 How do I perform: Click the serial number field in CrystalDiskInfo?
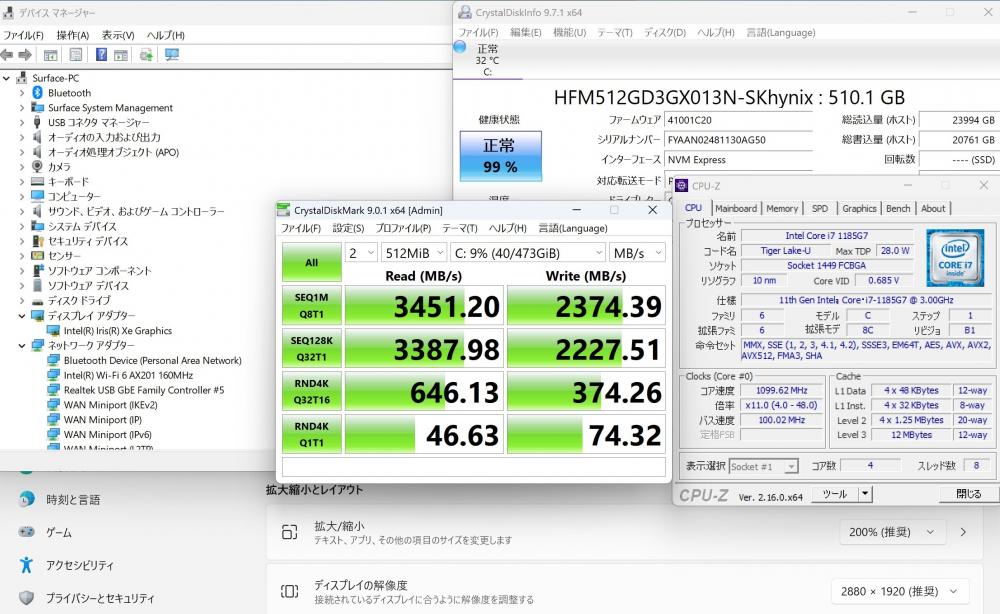739,140
